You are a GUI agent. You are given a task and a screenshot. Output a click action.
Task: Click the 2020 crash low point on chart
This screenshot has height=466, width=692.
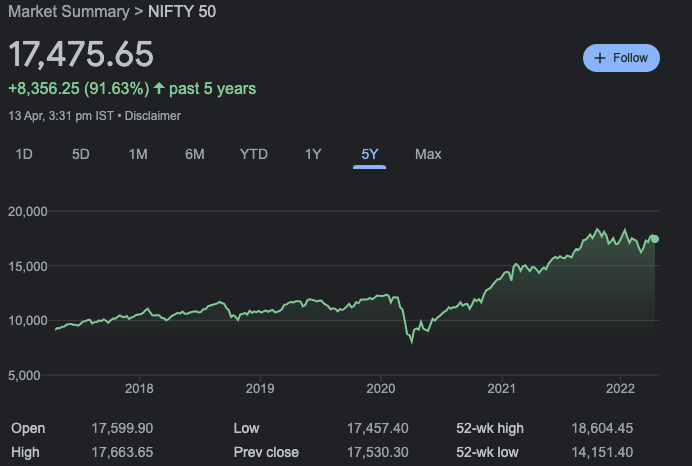(x=412, y=342)
